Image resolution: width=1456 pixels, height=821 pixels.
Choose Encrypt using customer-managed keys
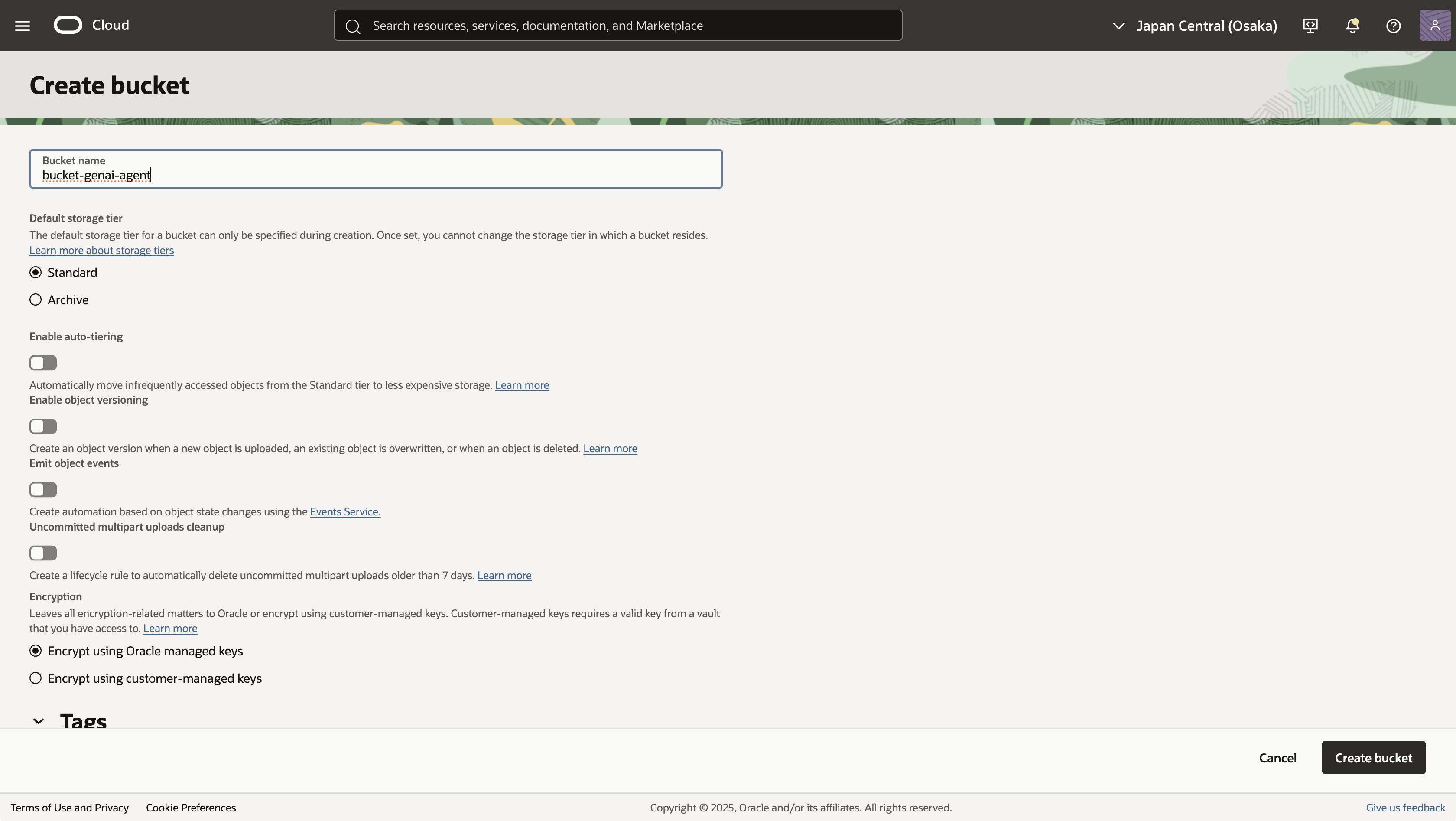tap(36, 678)
